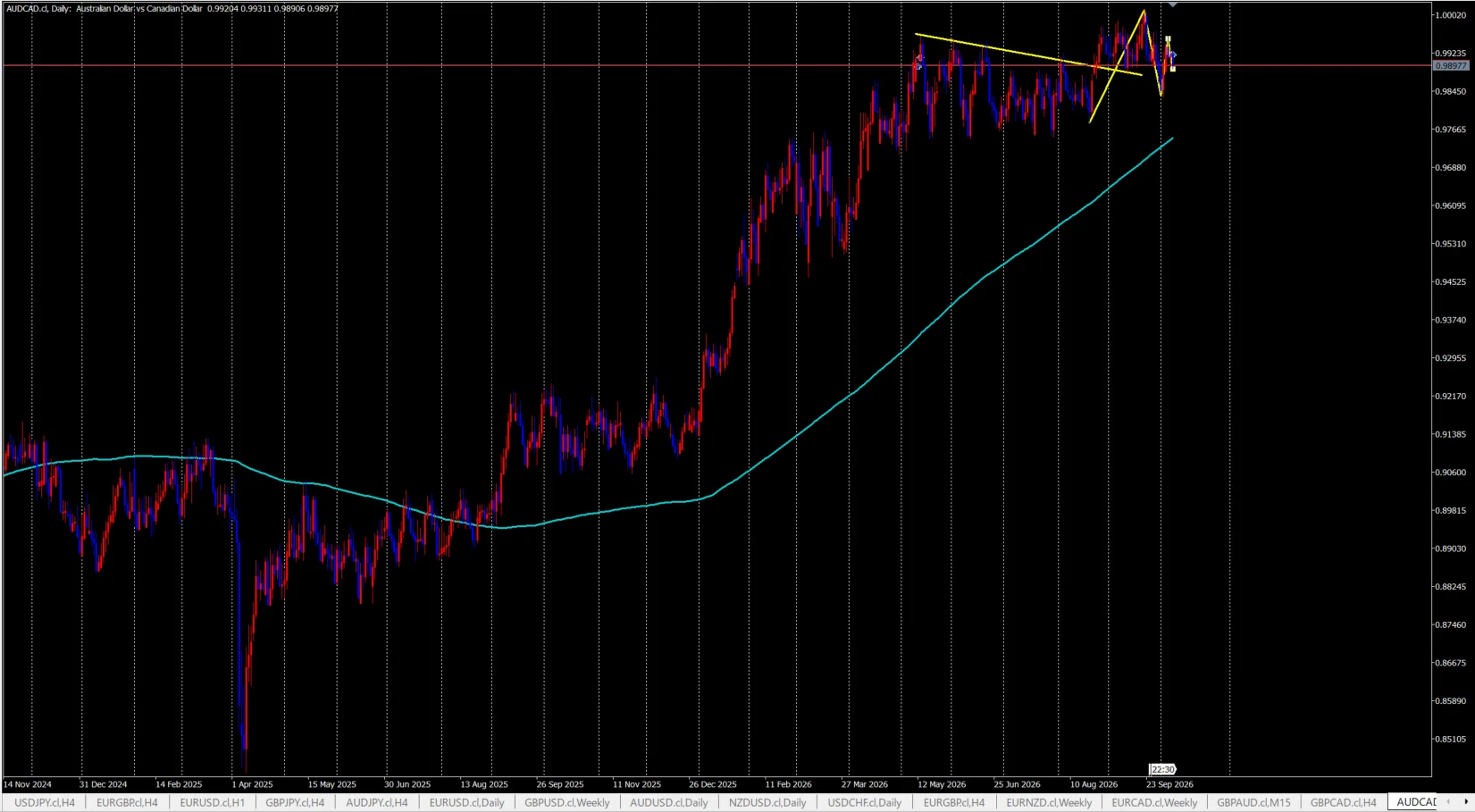1475x812 pixels.
Task: Switch to the USDJPY.cl,H4 chart tab
Action: (45, 802)
